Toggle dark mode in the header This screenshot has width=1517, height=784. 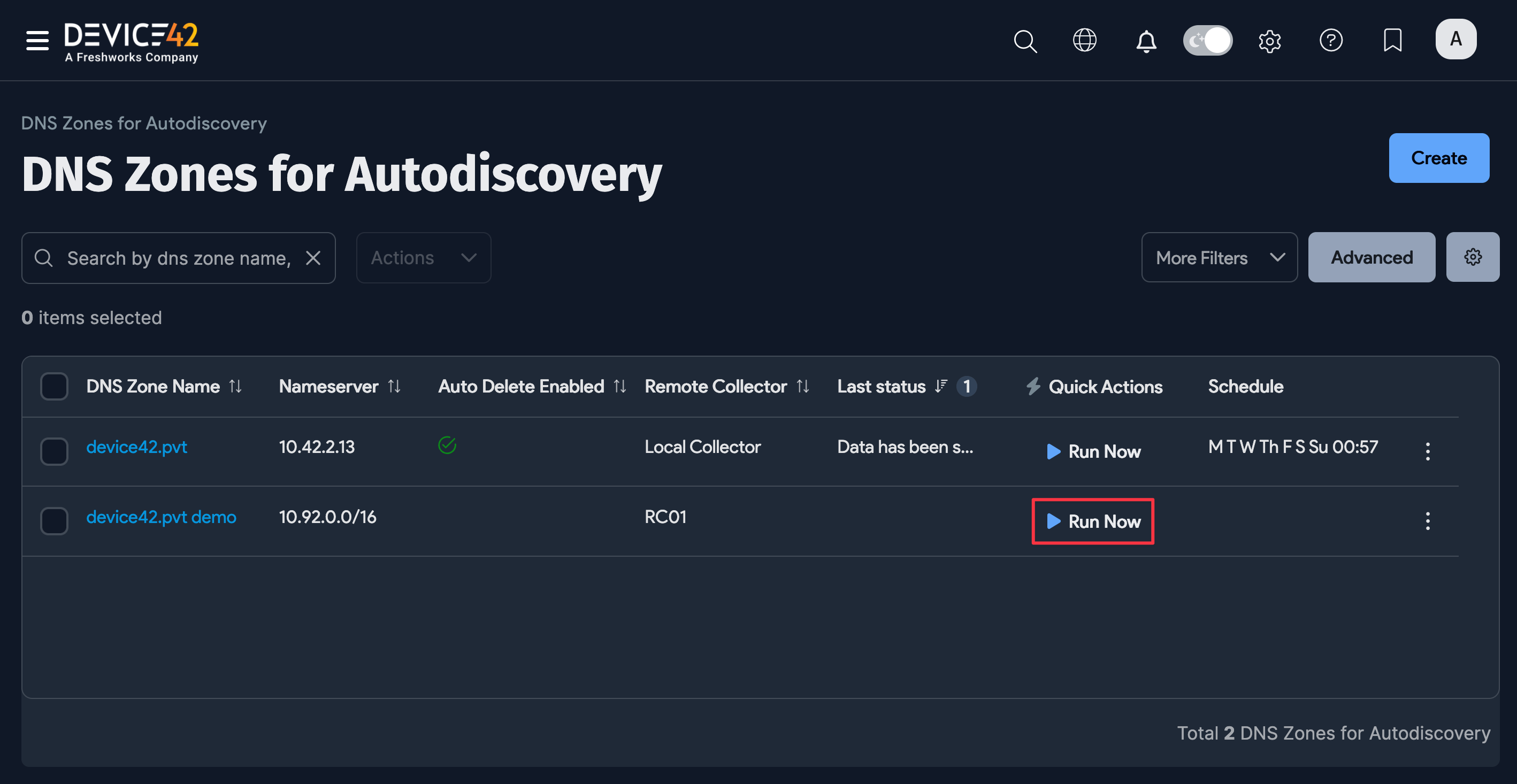[1207, 40]
